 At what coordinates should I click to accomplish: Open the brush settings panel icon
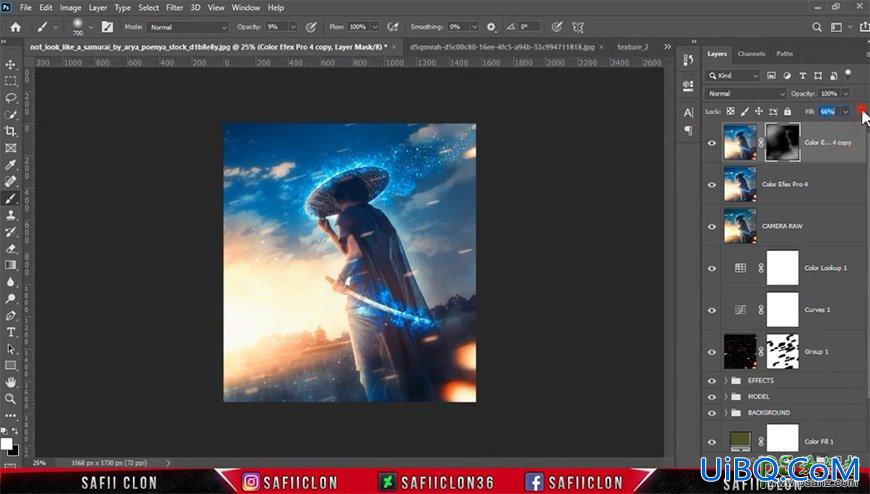[107, 27]
